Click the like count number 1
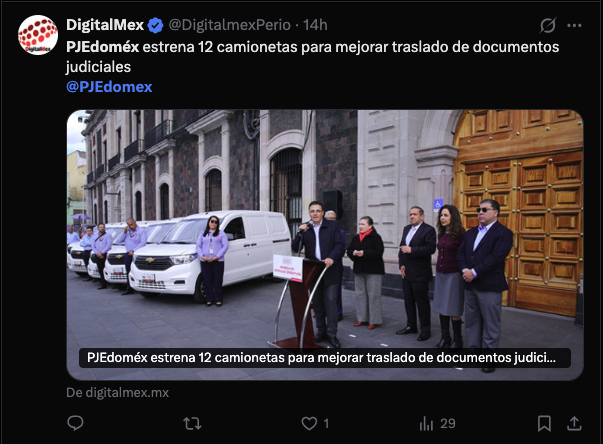The width and height of the screenshot is (603, 444). (326, 424)
